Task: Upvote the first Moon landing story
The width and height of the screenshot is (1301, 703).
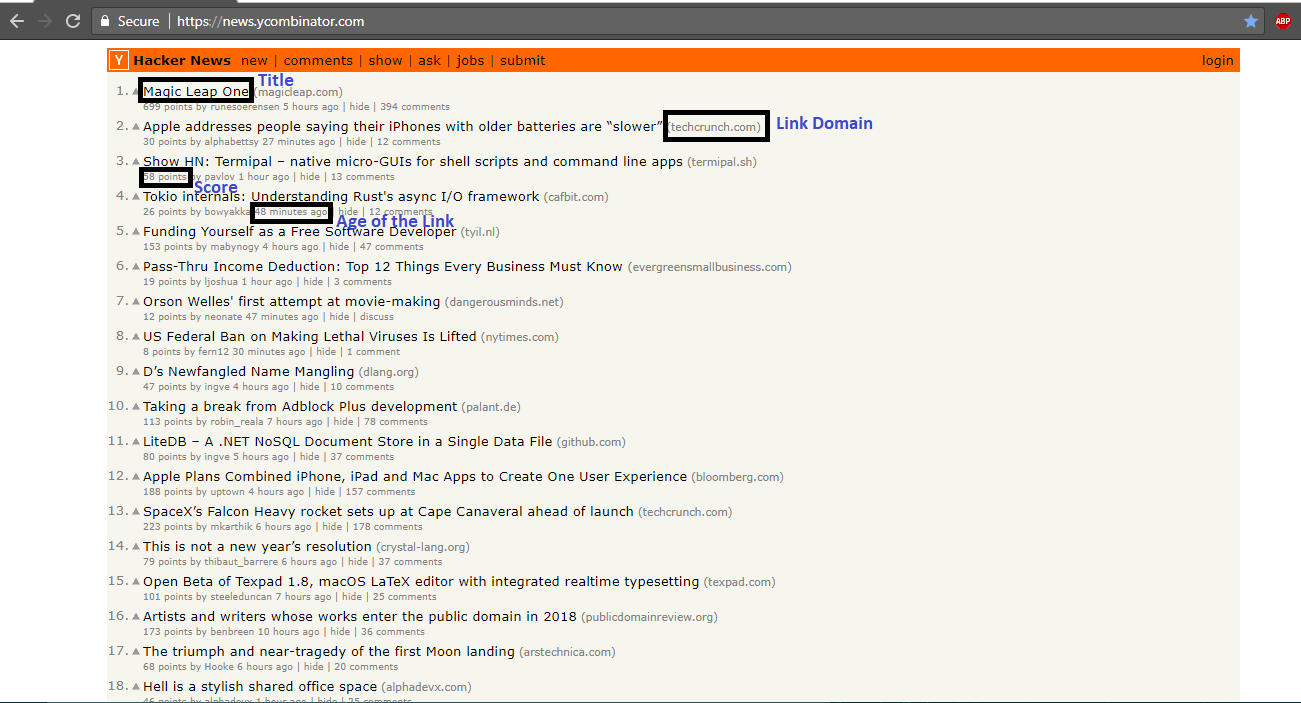Action: [x=136, y=652]
